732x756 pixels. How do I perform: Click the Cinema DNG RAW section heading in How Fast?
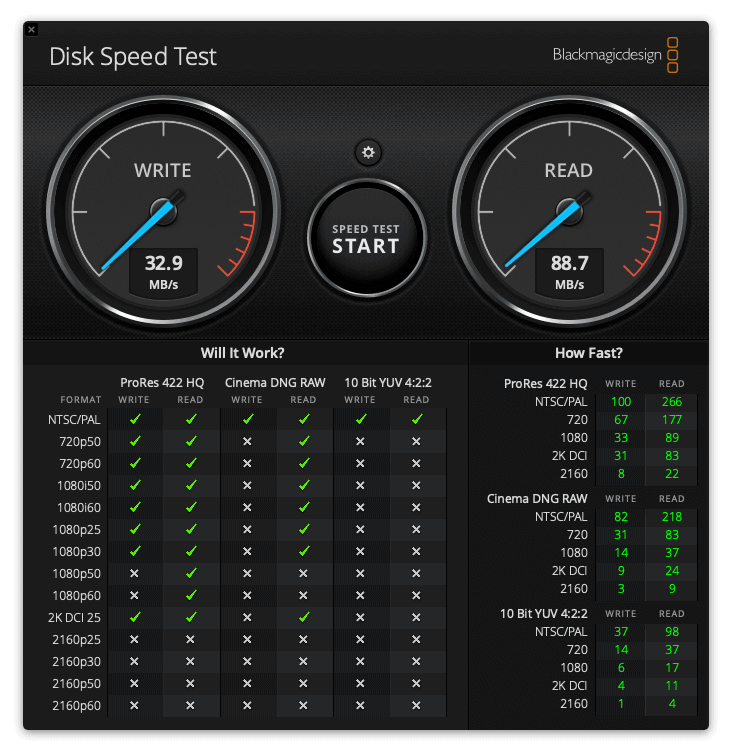click(x=537, y=498)
